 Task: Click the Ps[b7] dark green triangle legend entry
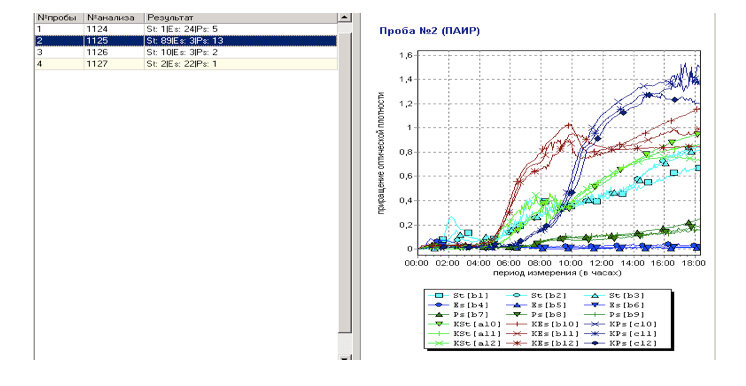458,315
